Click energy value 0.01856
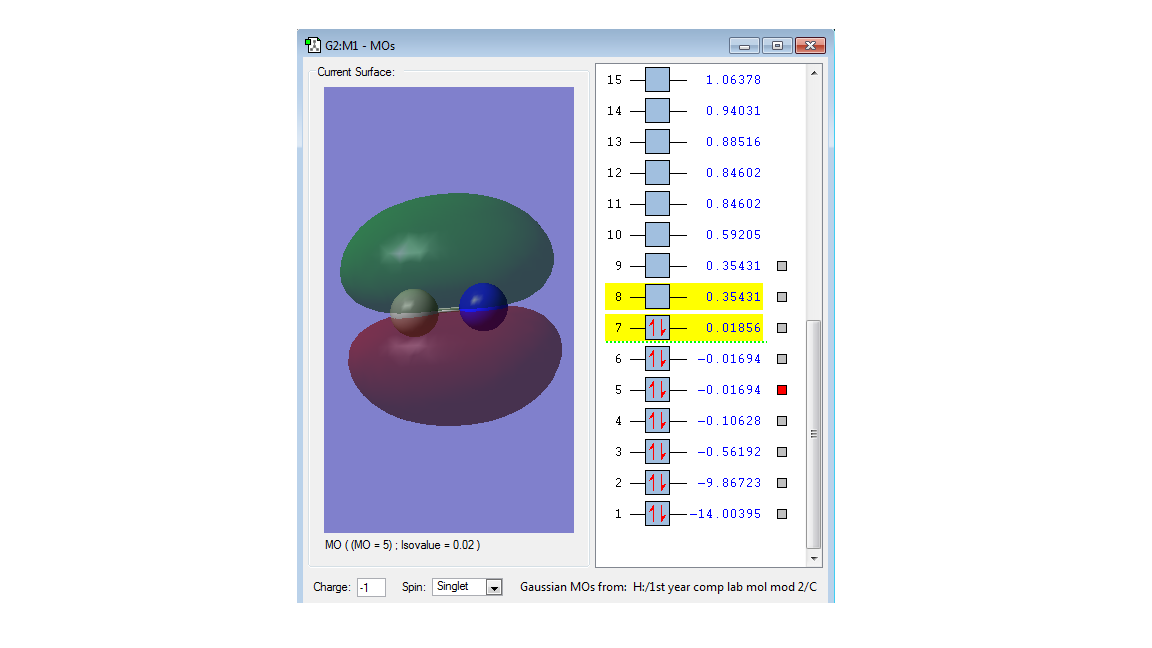The width and height of the screenshot is (1152, 648). [x=733, y=328]
